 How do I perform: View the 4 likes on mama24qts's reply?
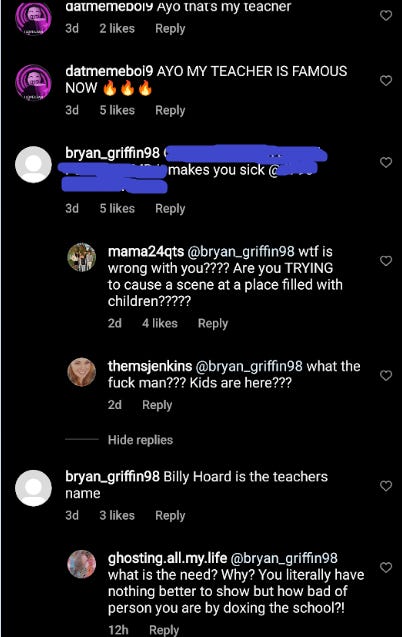160,323
